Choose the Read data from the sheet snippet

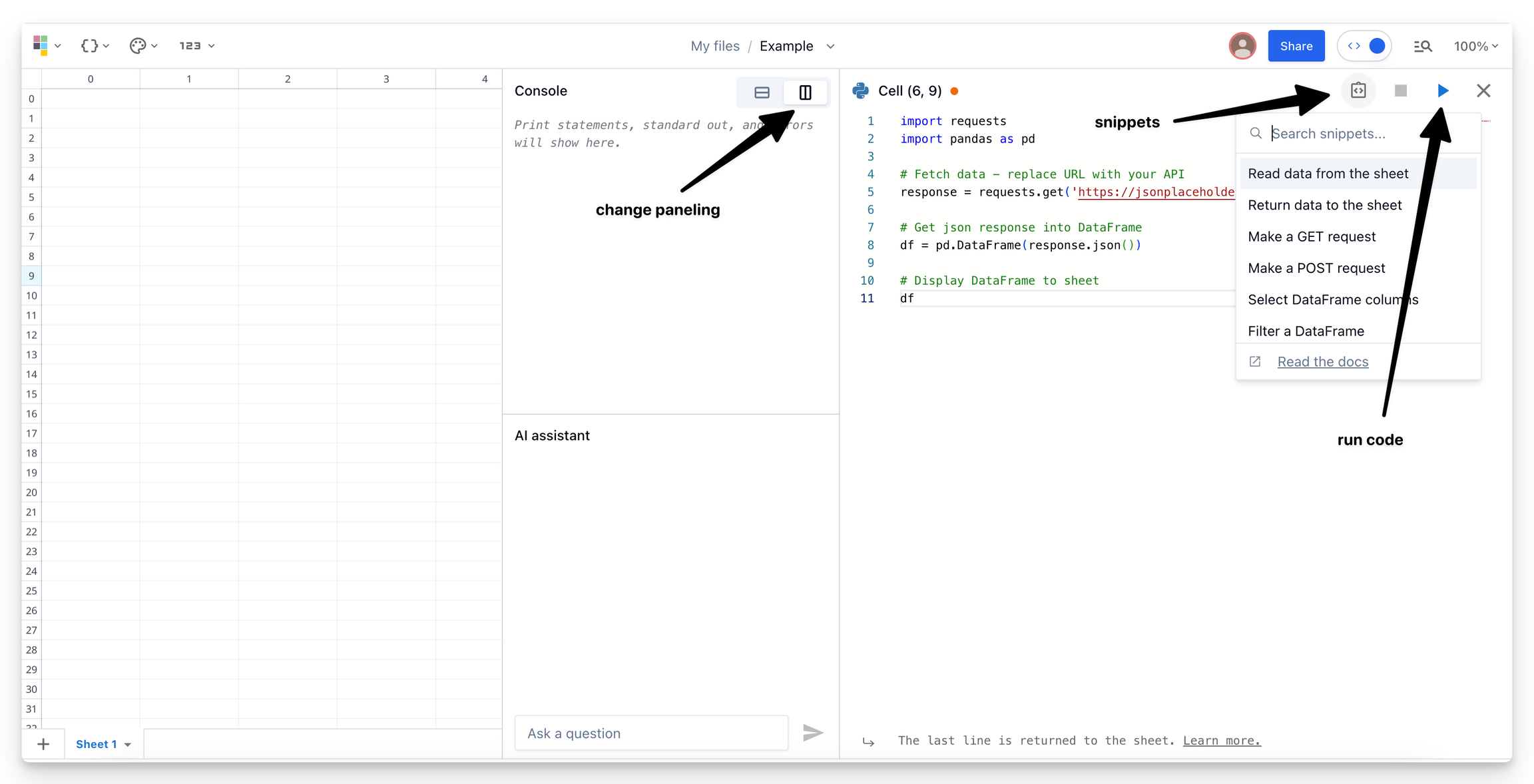tap(1358, 174)
